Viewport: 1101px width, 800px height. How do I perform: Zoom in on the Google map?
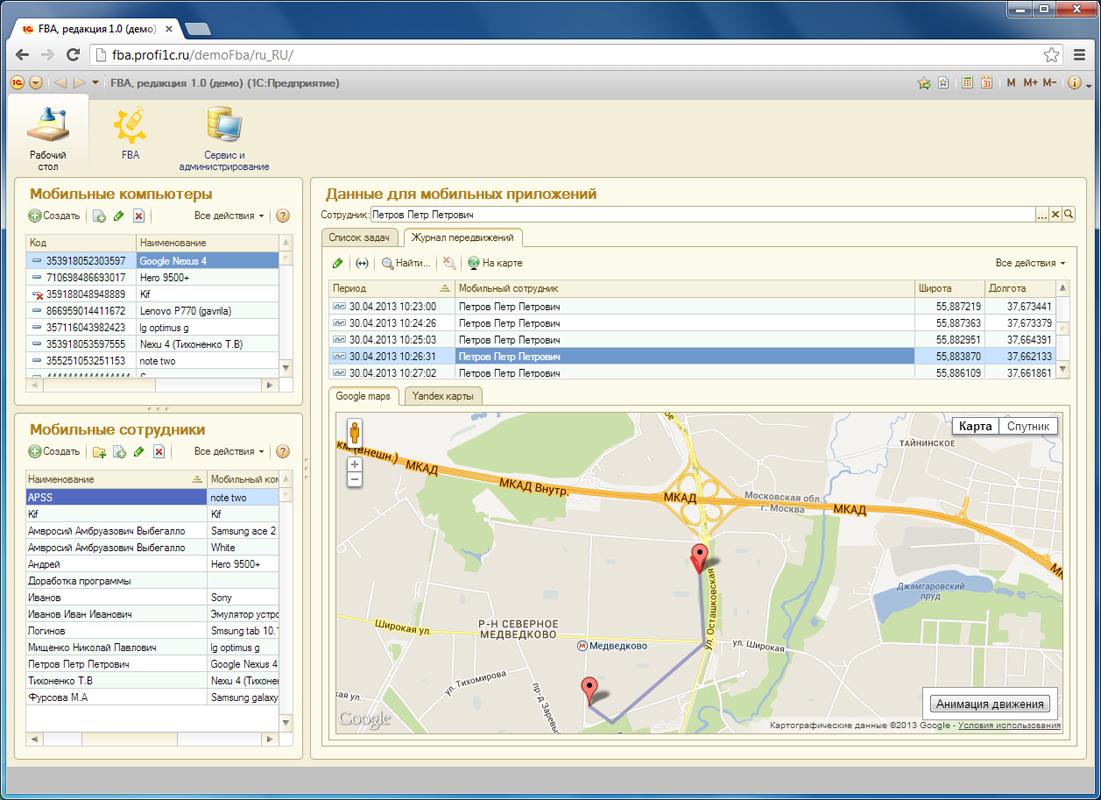(x=354, y=464)
